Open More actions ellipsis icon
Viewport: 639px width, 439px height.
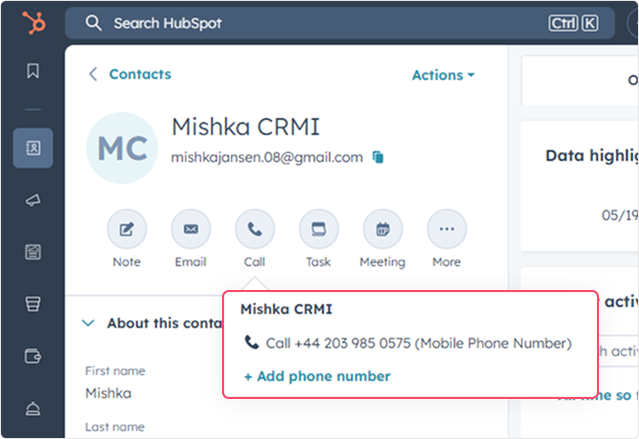point(447,229)
